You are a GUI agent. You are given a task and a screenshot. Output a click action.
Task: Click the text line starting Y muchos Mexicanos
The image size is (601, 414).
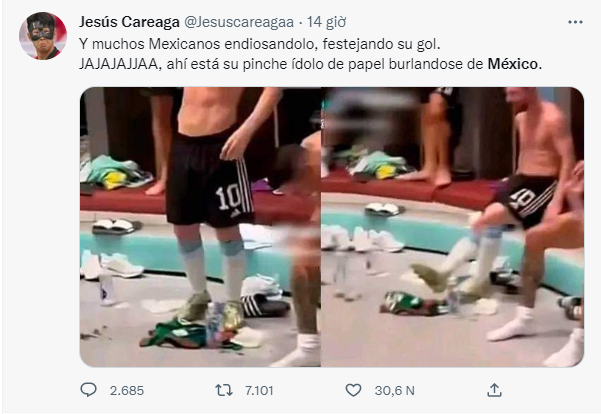point(260,44)
